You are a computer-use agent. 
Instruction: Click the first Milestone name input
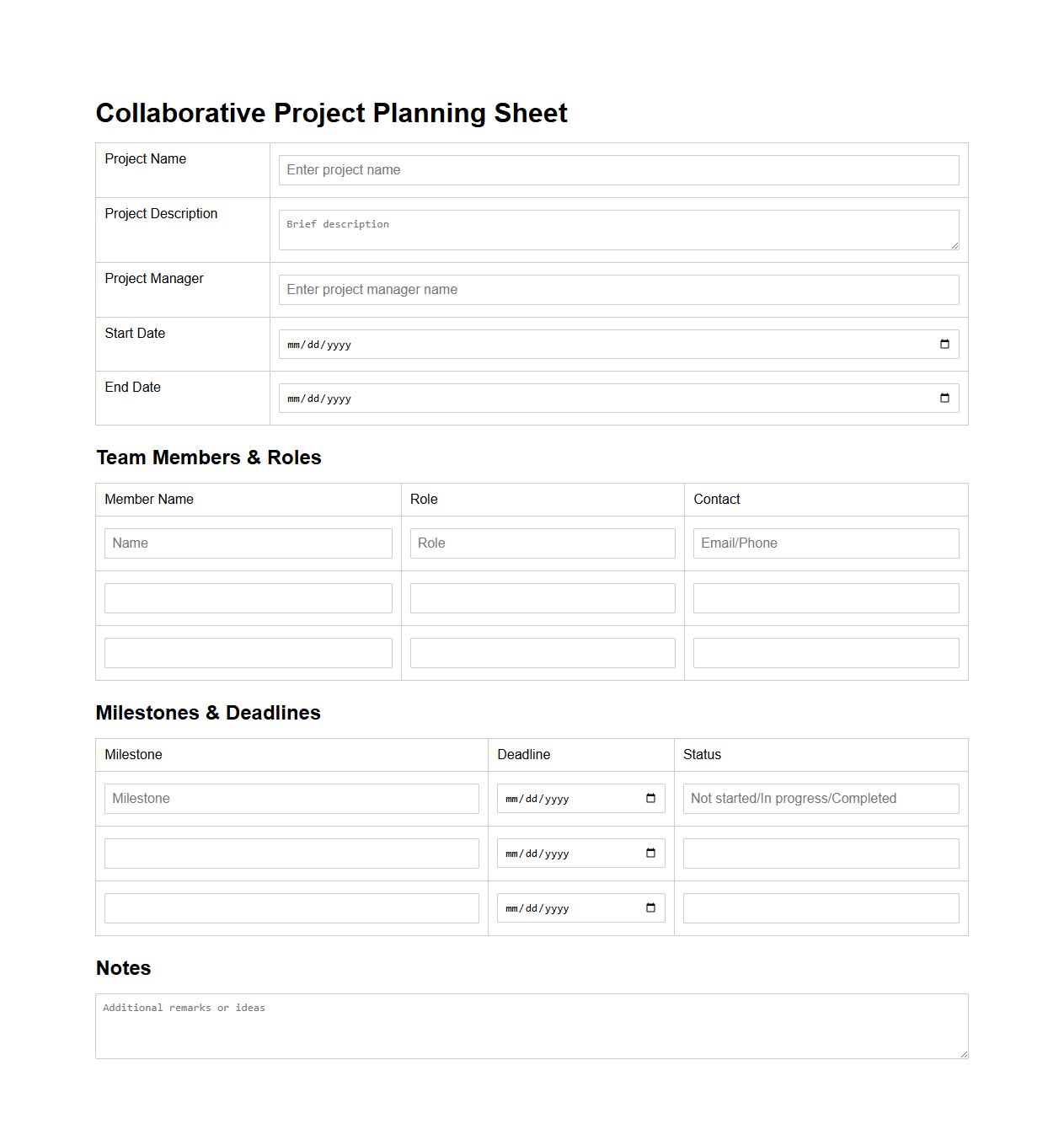291,798
